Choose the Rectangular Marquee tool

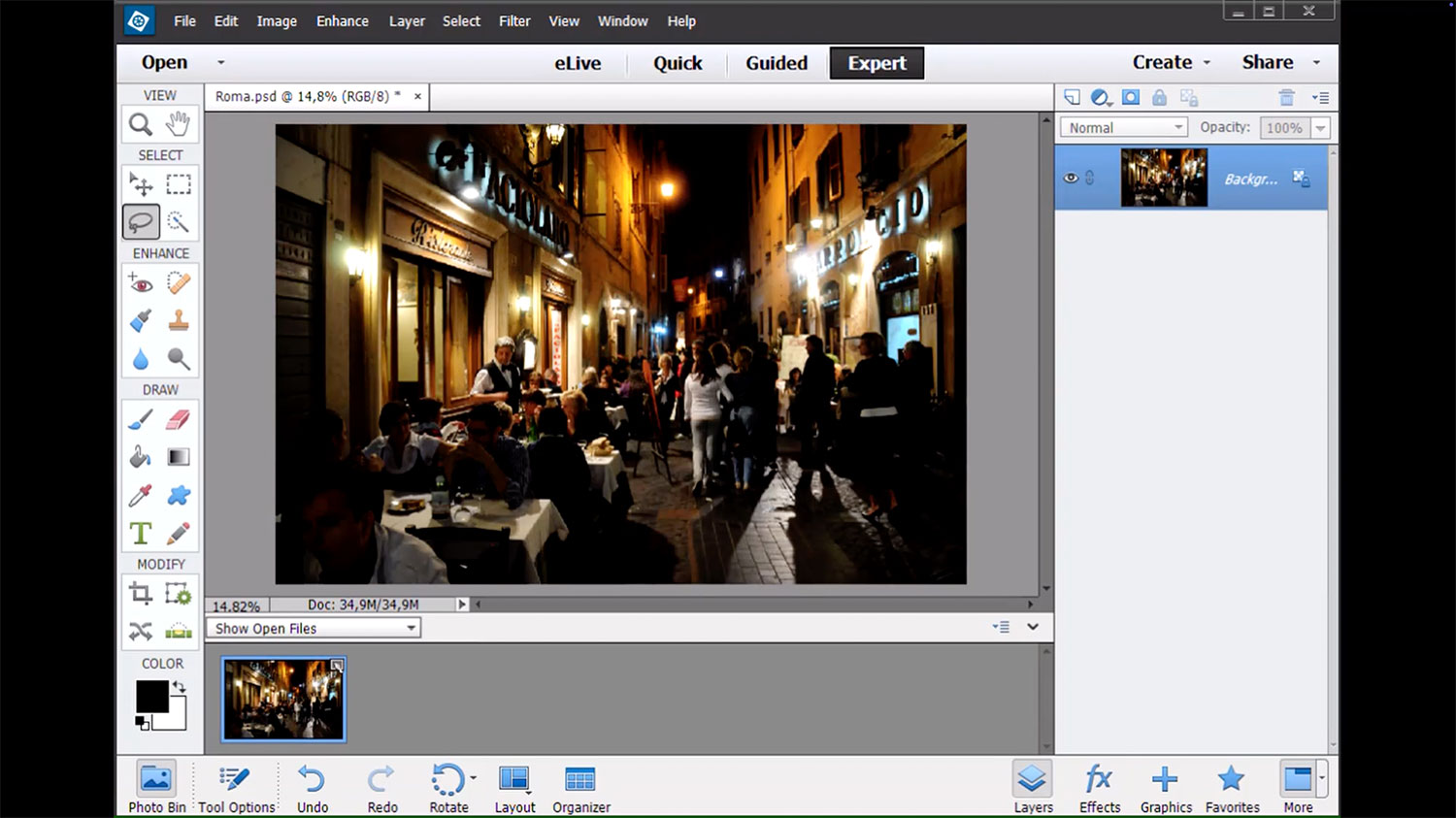click(x=179, y=184)
